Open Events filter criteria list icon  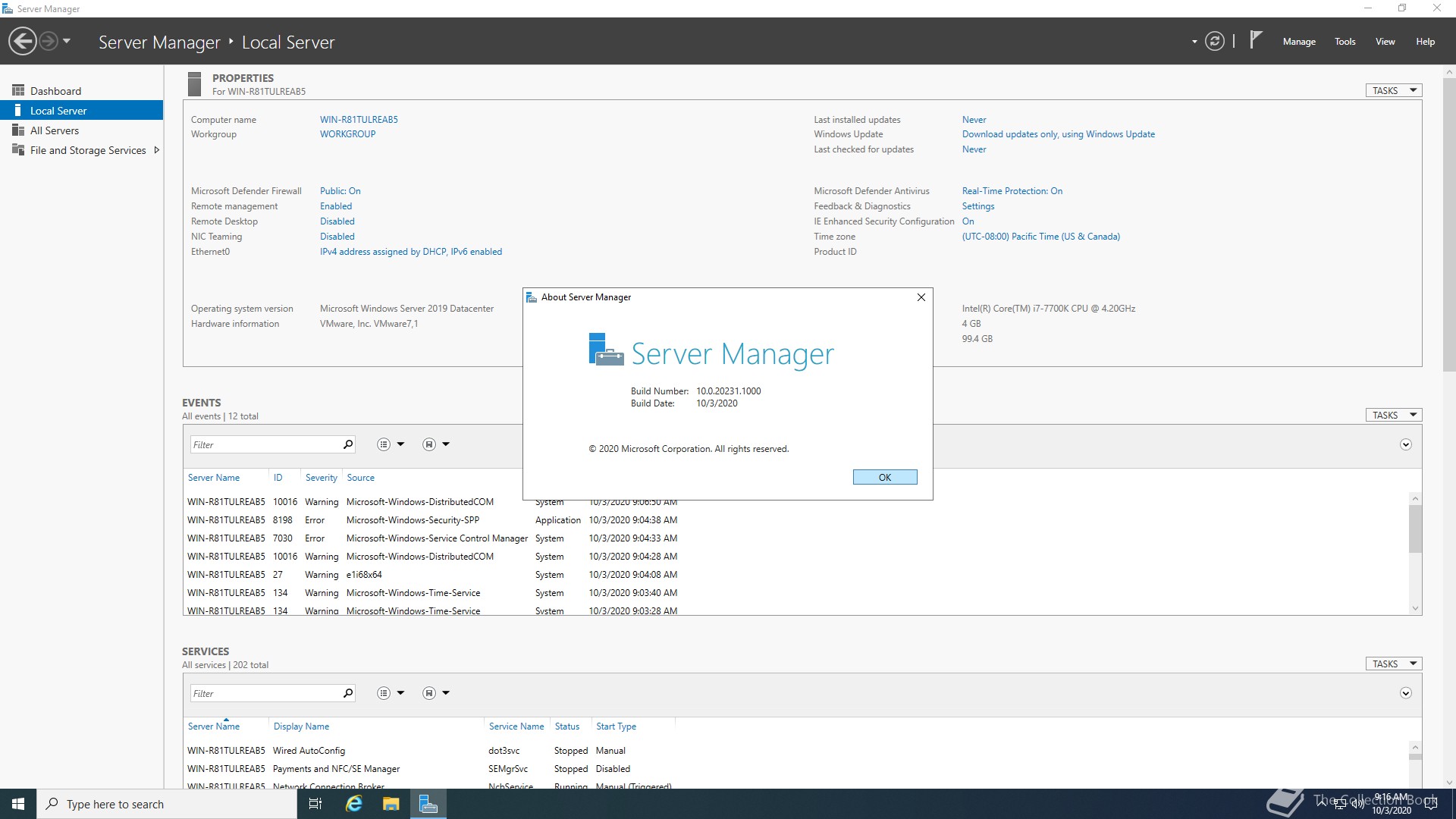coord(384,444)
